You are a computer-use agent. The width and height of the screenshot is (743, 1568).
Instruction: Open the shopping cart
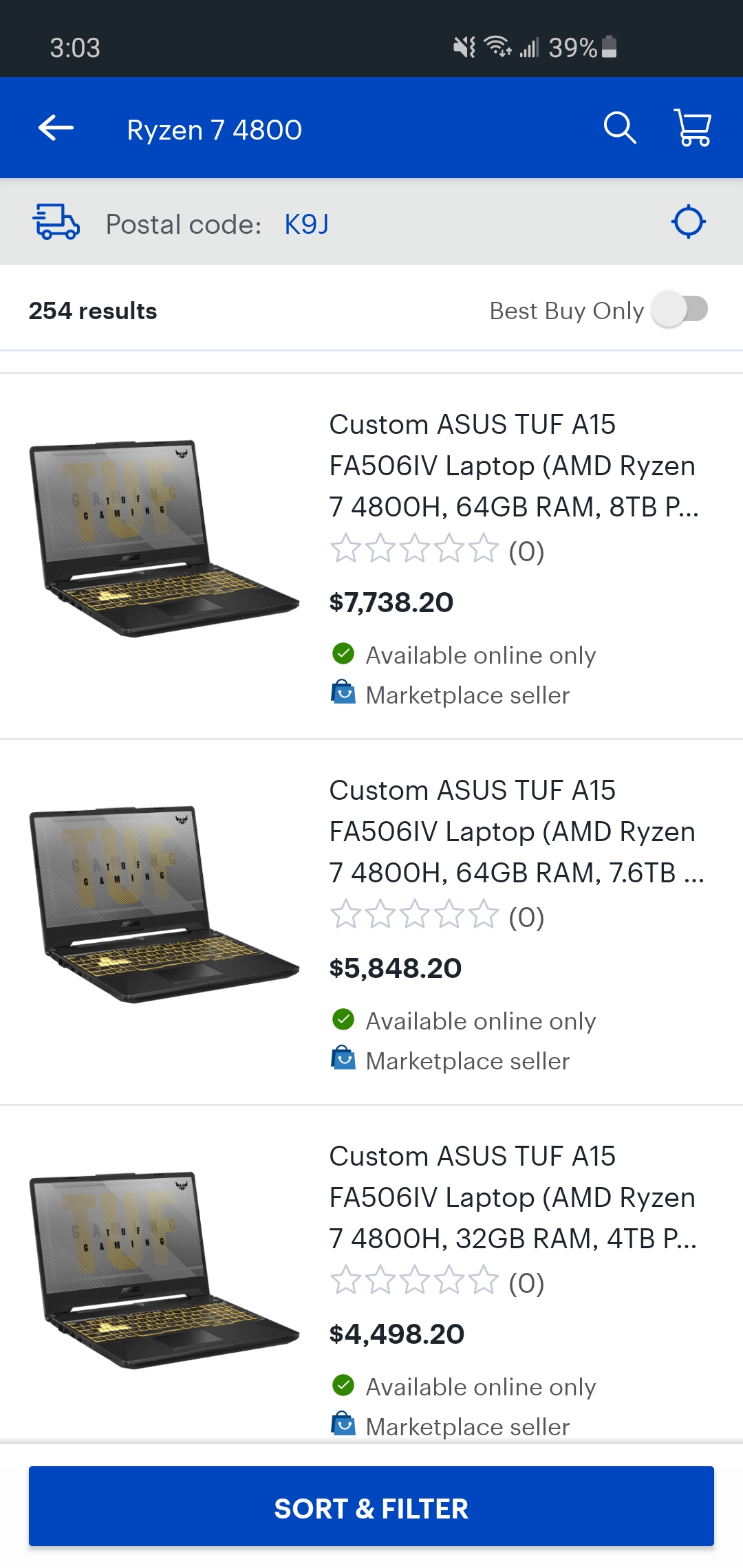tap(691, 128)
